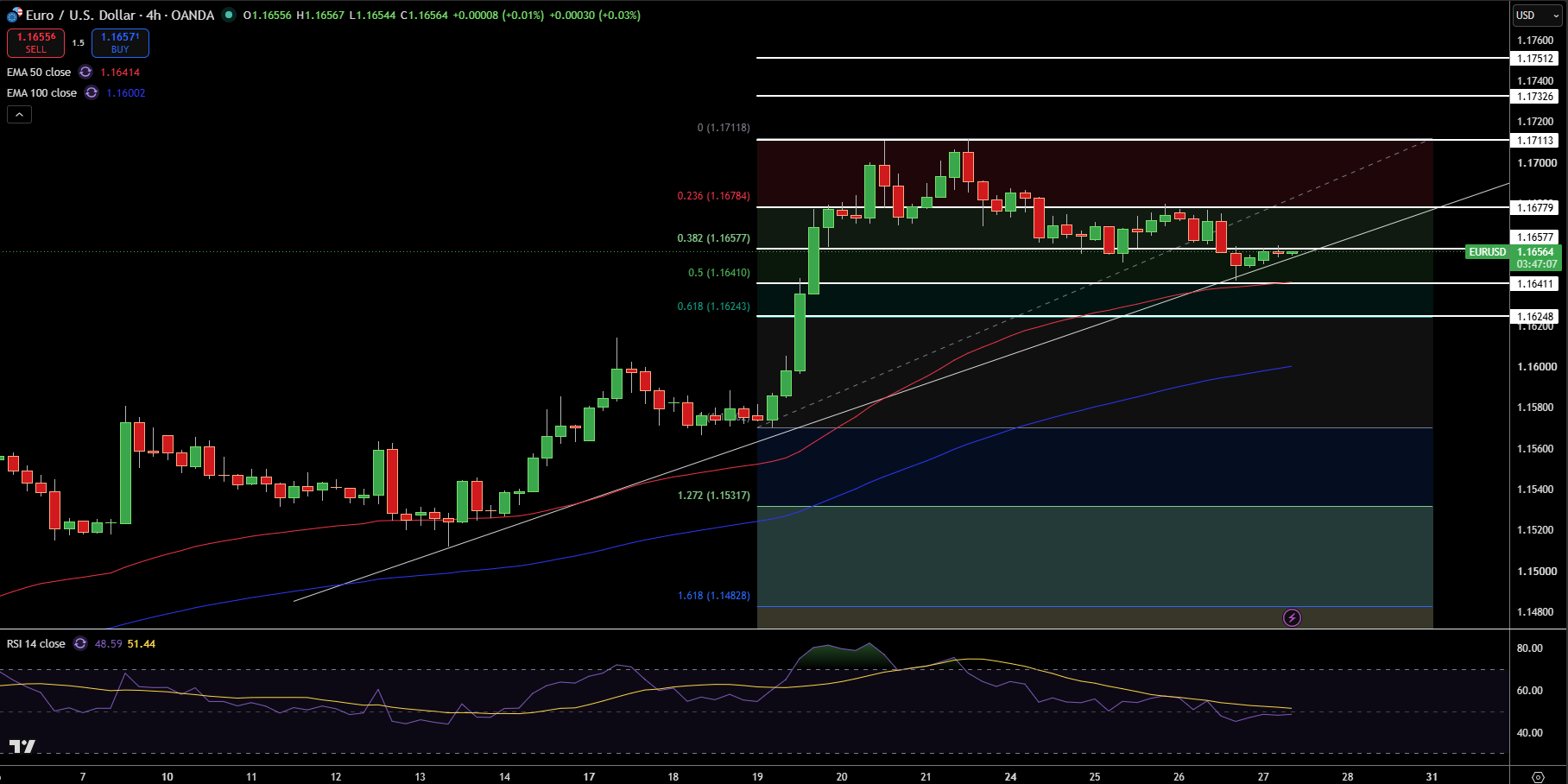Open chart settings gear in the bottom-right corner
The image size is (1568, 784).
point(1538,776)
